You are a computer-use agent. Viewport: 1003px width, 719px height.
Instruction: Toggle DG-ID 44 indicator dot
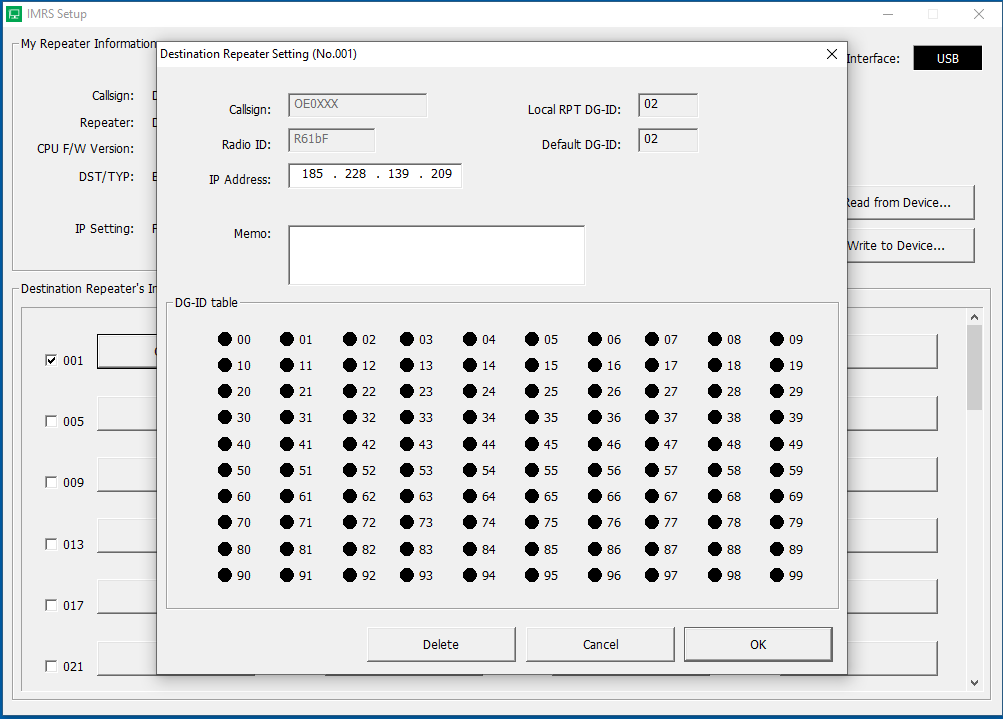470,444
